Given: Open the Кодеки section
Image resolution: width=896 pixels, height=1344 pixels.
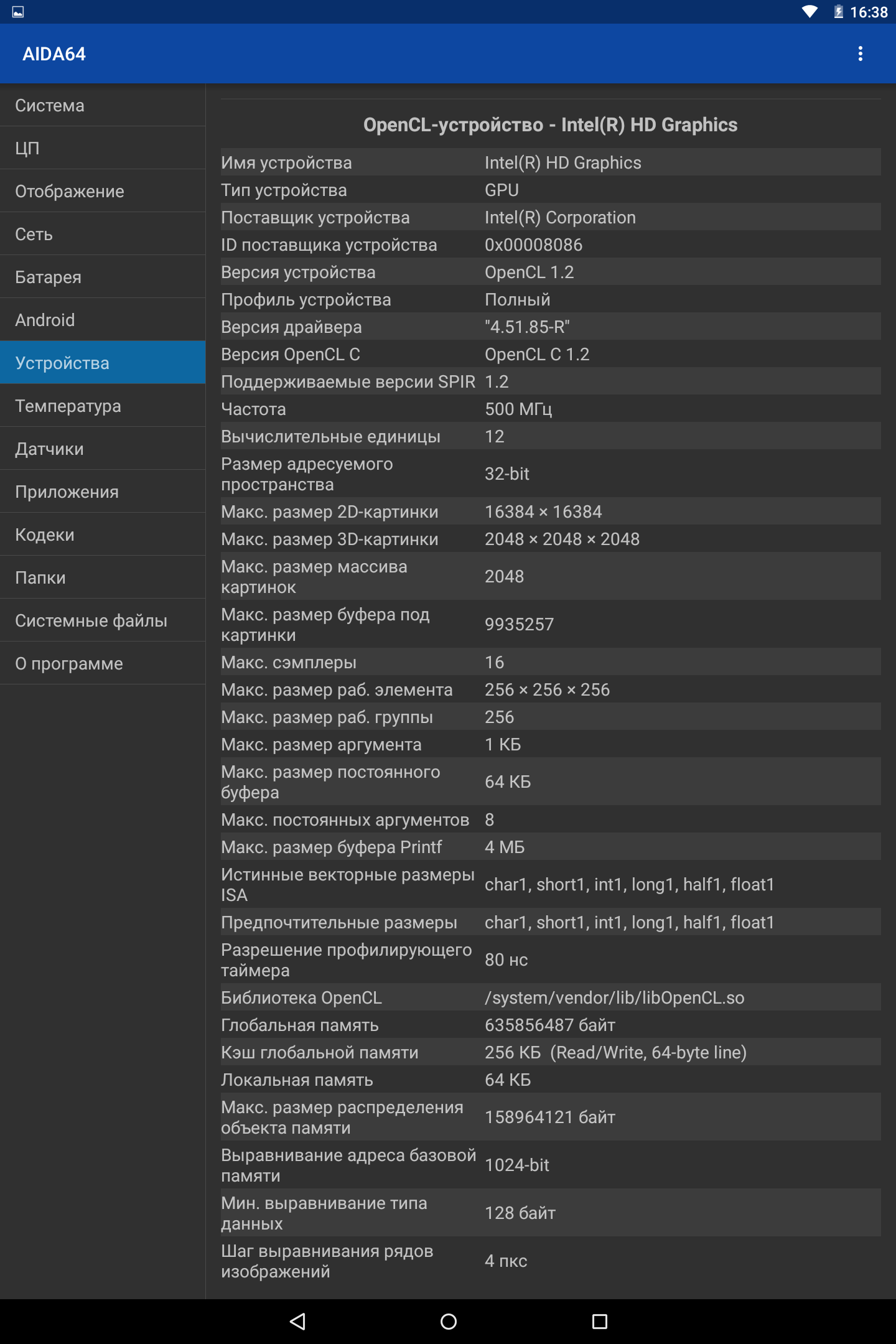Looking at the screenshot, I should pyautogui.click(x=103, y=534).
